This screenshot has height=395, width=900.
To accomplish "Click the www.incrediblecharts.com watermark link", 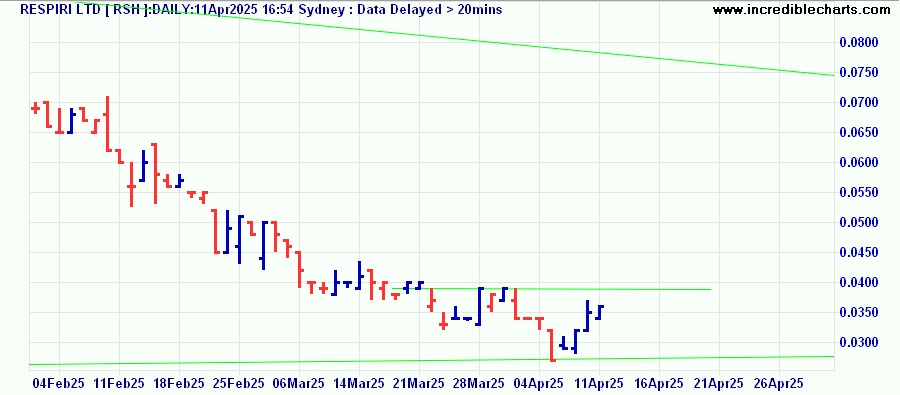I will tap(805, 10).
